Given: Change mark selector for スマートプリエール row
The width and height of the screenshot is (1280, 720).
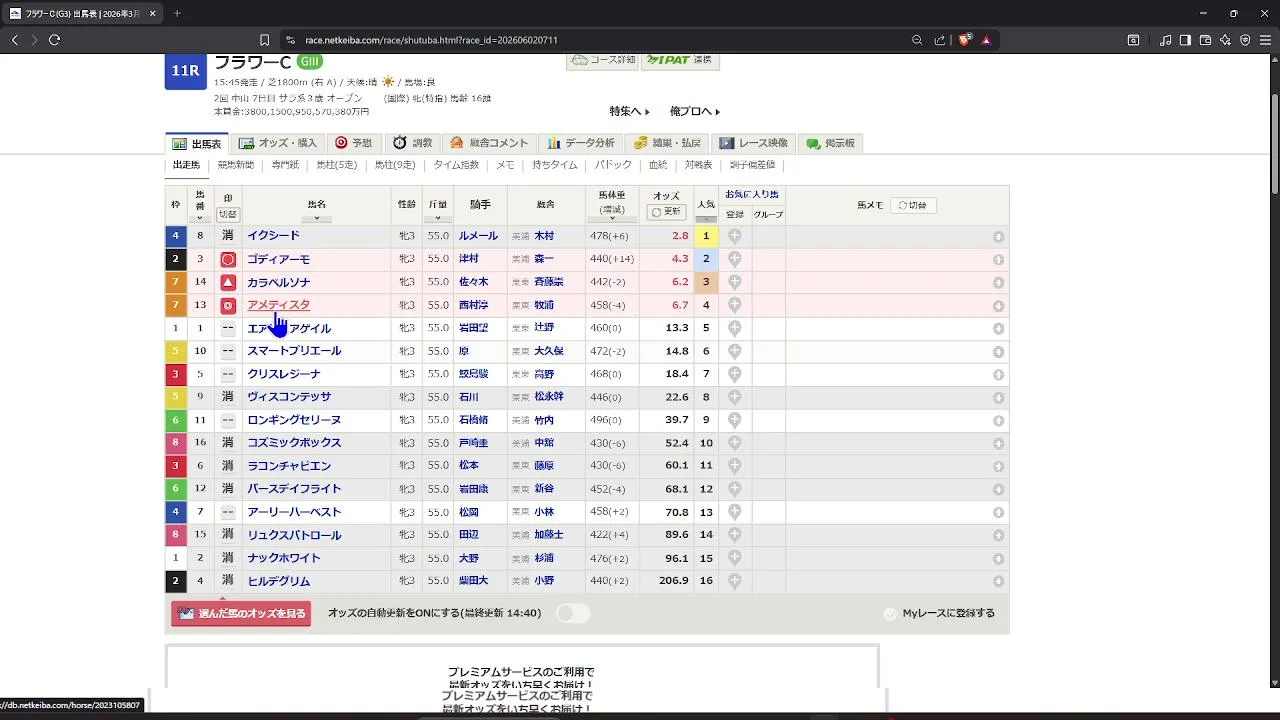Looking at the screenshot, I should point(228,351).
